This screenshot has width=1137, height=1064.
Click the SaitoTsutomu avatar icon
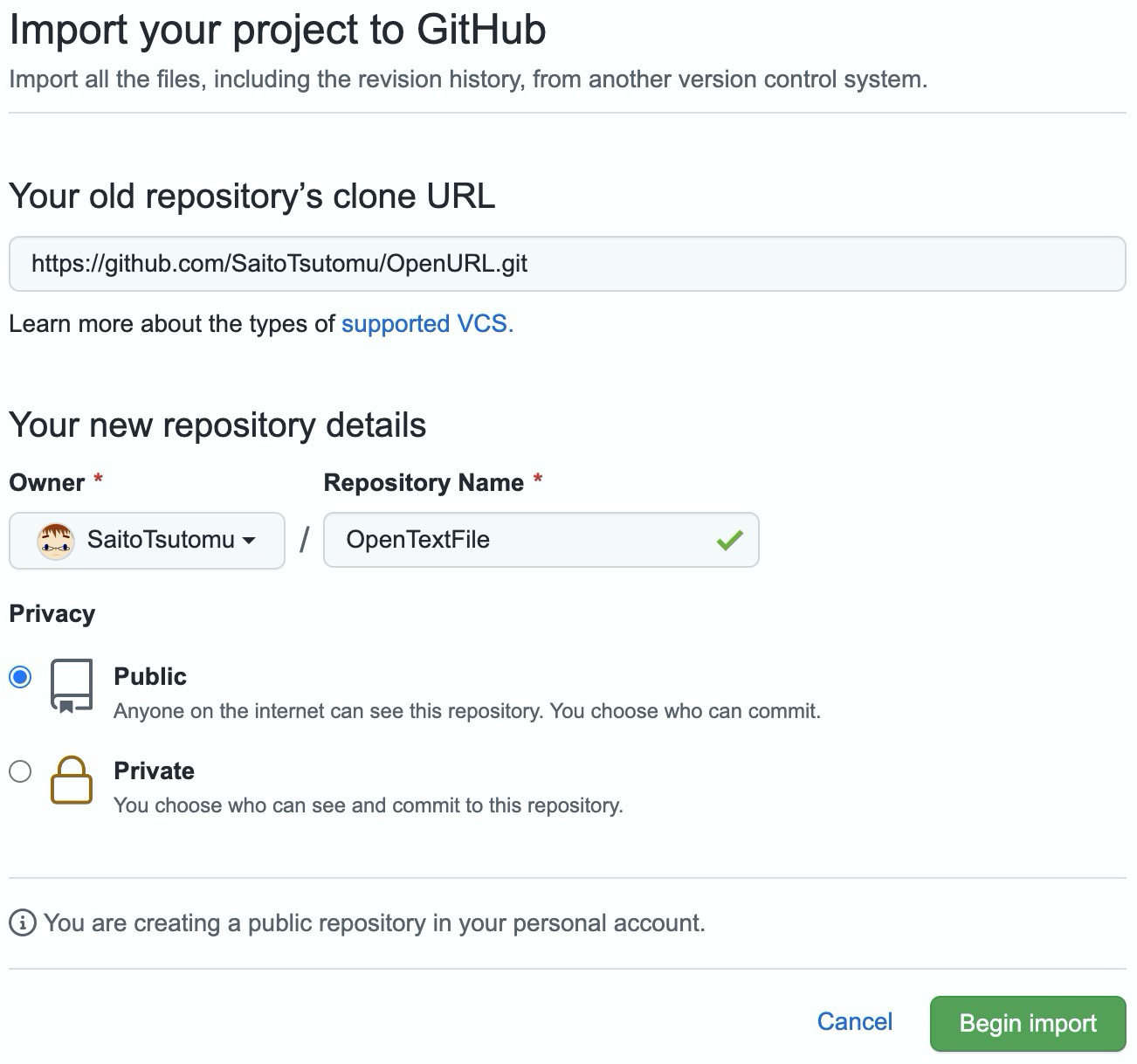(x=55, y=541)
